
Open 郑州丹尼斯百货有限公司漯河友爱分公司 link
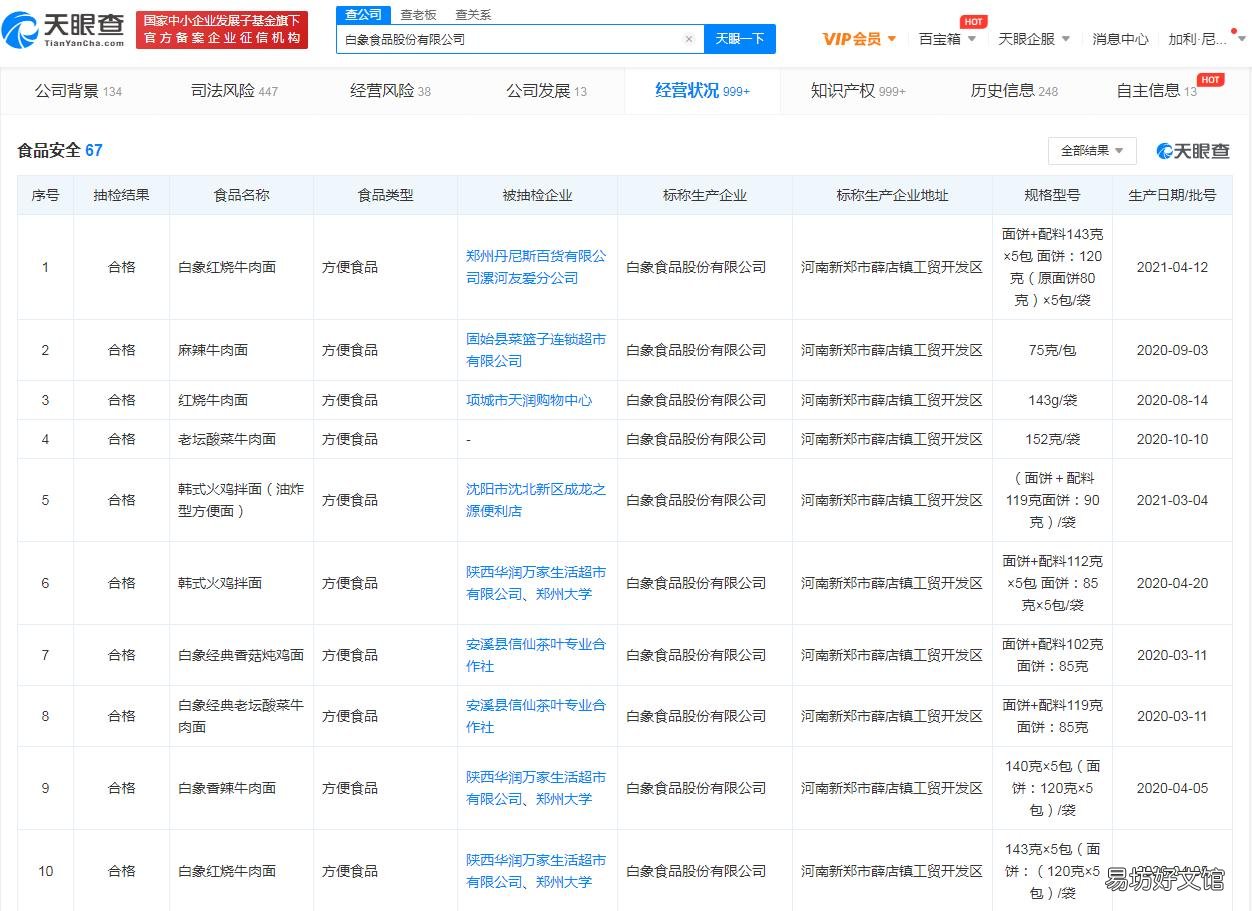click(x=536, y=267)
